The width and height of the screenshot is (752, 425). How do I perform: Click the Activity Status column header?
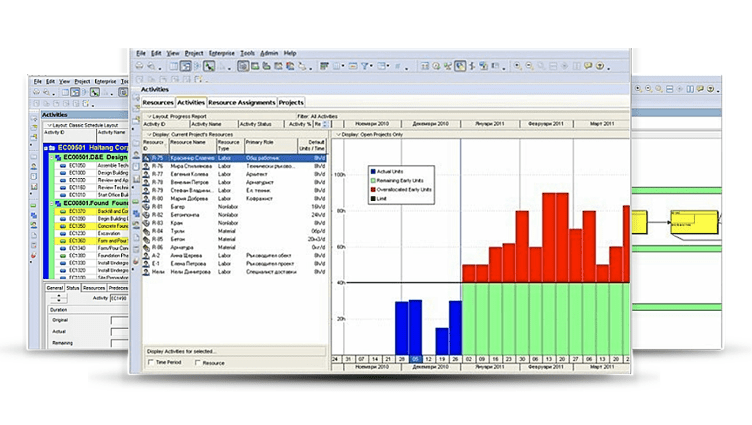coord(253,124)
